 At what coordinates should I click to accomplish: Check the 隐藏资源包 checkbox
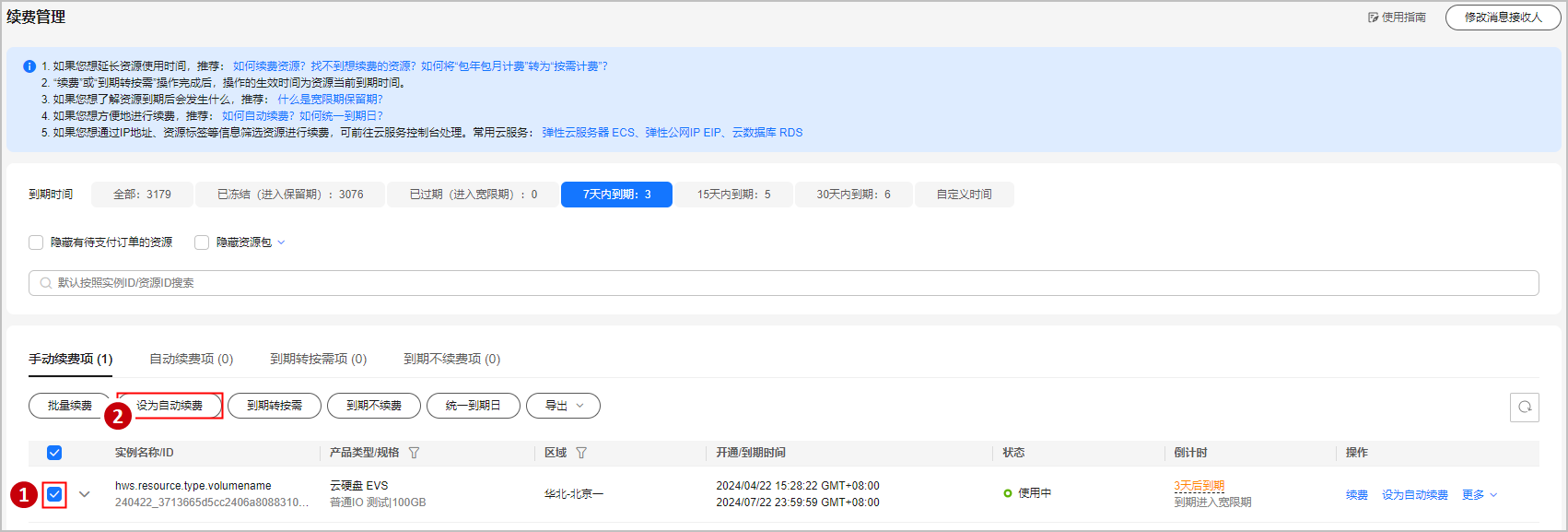202,242
